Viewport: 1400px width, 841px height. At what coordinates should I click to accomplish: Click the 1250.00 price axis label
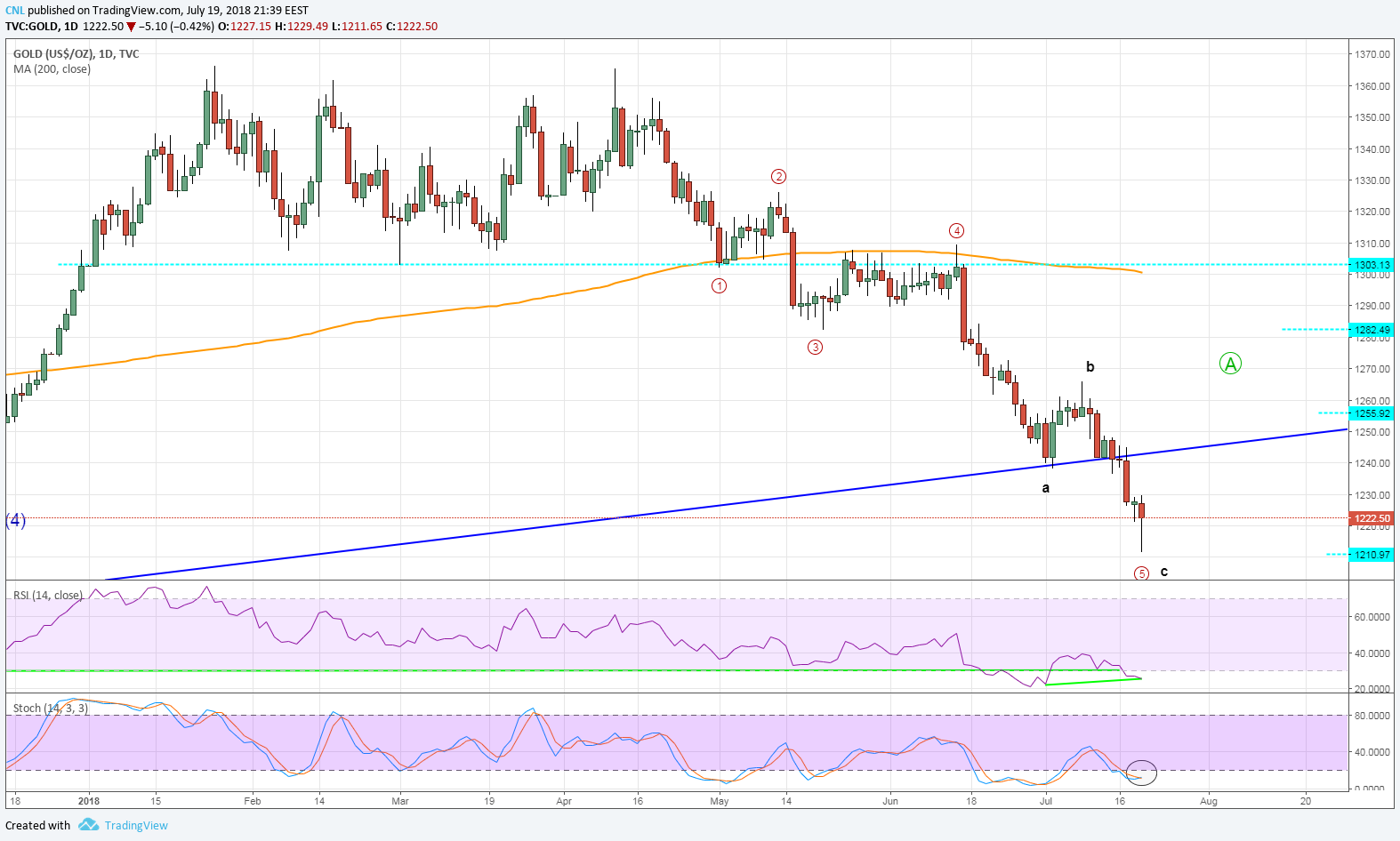(x=1372, y=432)
